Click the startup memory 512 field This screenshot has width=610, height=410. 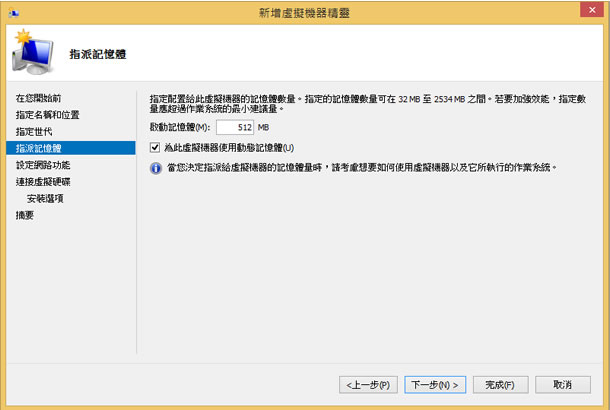(235, 127)
